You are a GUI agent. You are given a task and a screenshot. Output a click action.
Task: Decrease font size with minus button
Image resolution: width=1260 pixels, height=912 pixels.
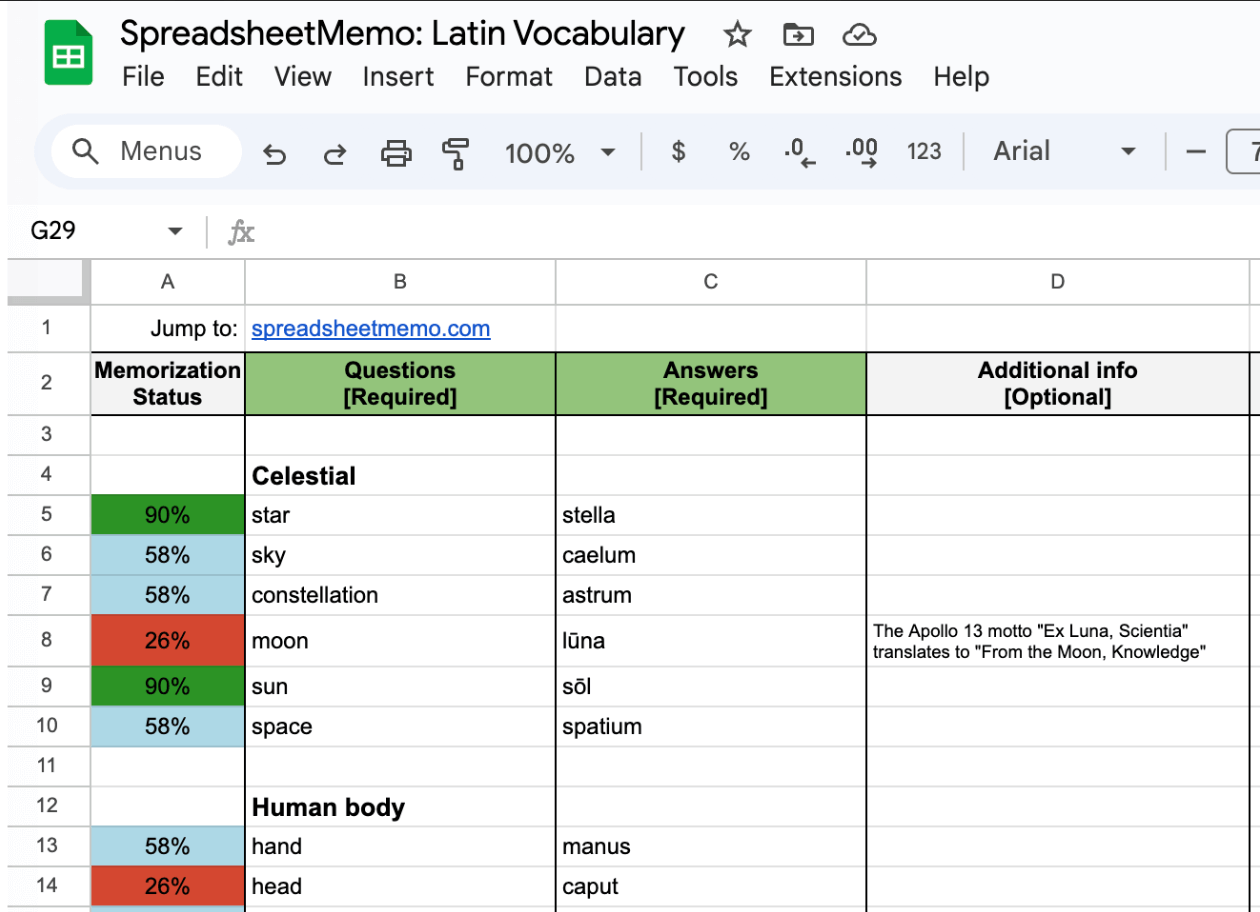1198,152
